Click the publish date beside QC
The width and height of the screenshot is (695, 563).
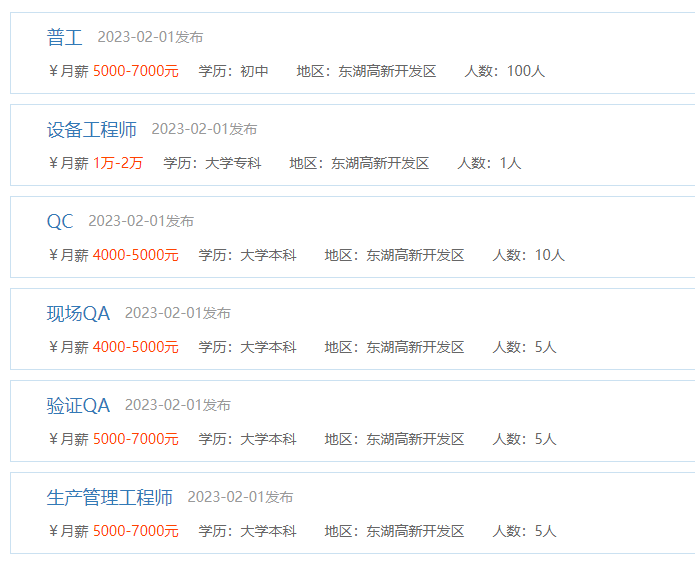tap(141, 222)
